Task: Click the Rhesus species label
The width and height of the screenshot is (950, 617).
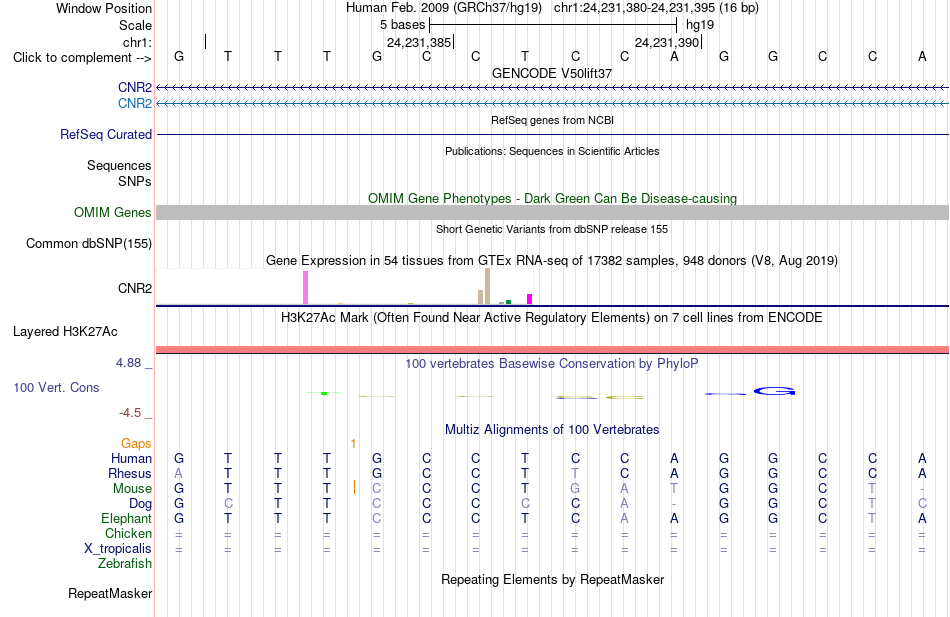Action: pyautogui.click(x=130, y=474)
